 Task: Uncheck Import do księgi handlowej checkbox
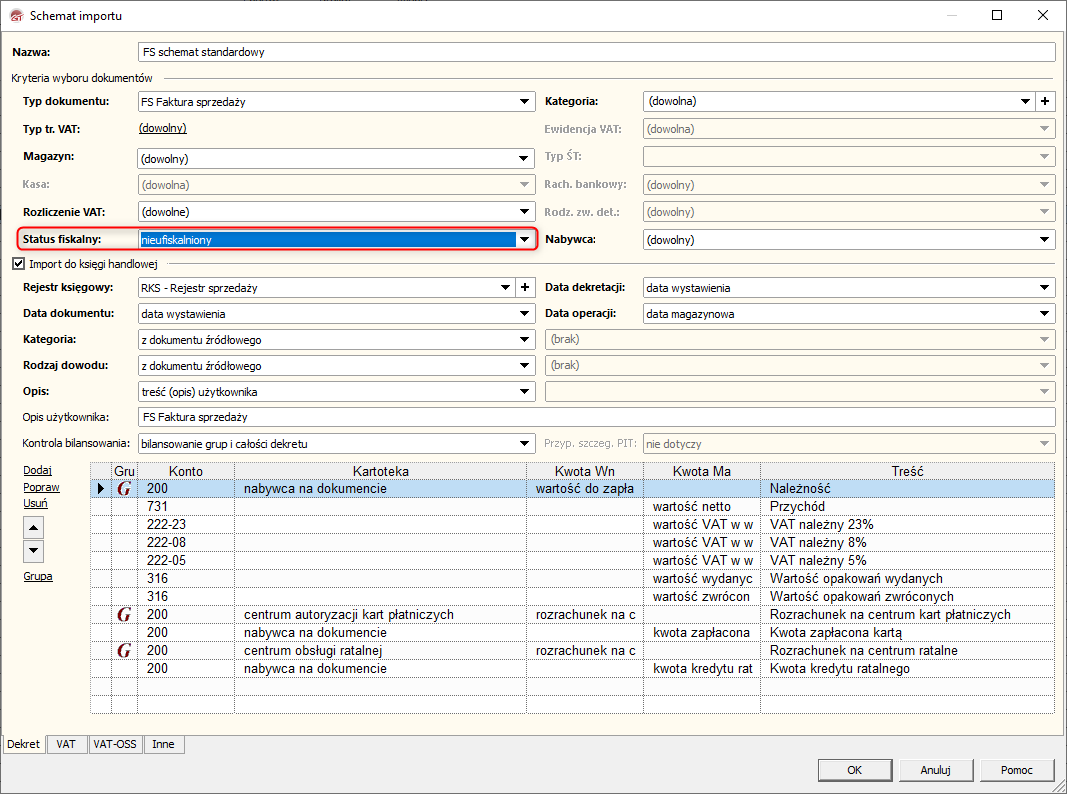click(18, 264)
